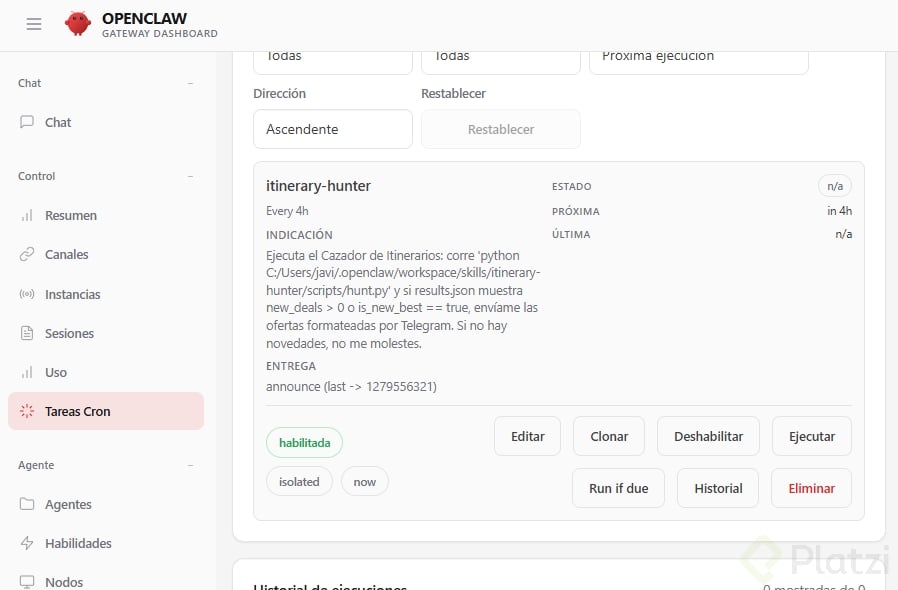Go to Agentes in the sidebar
The width and height of the screenshot is (898, 590).
pos(68,504)
